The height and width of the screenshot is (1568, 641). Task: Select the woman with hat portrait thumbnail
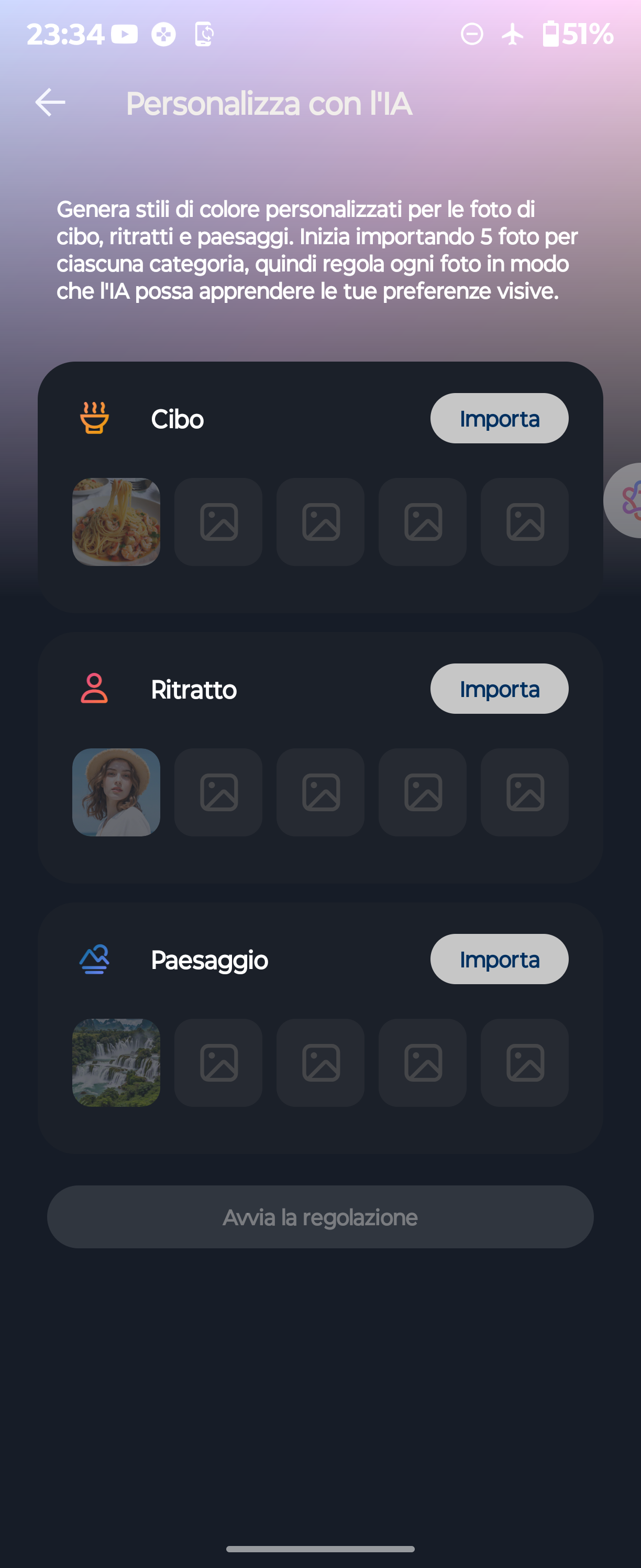click(116, 792)
